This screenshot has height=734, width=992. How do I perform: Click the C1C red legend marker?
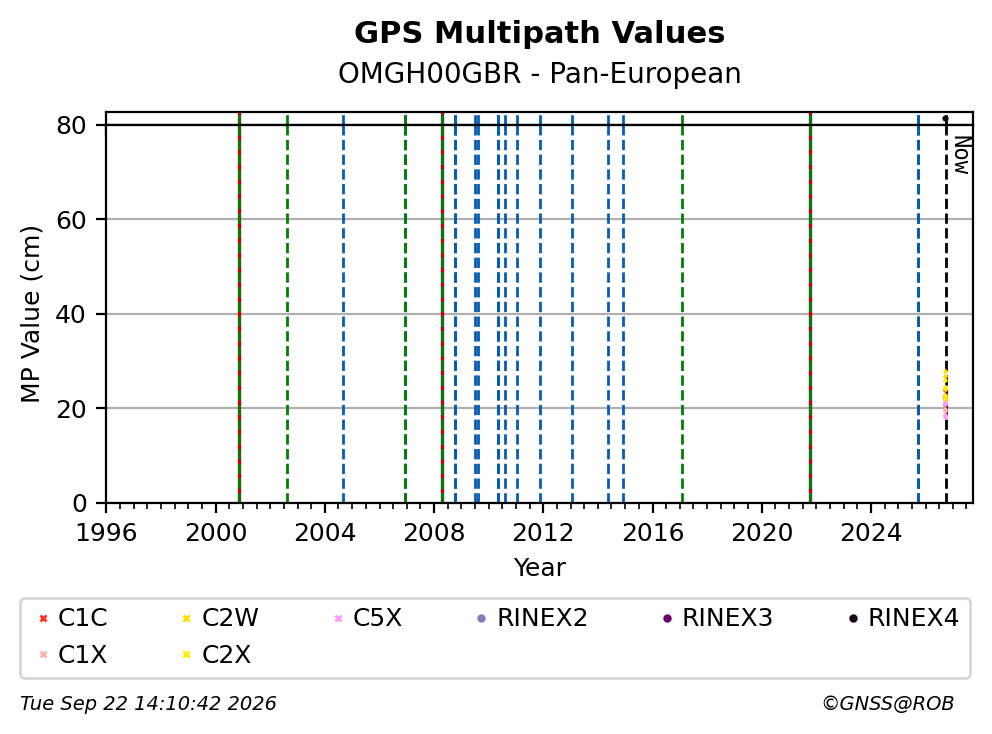point(44,618)
